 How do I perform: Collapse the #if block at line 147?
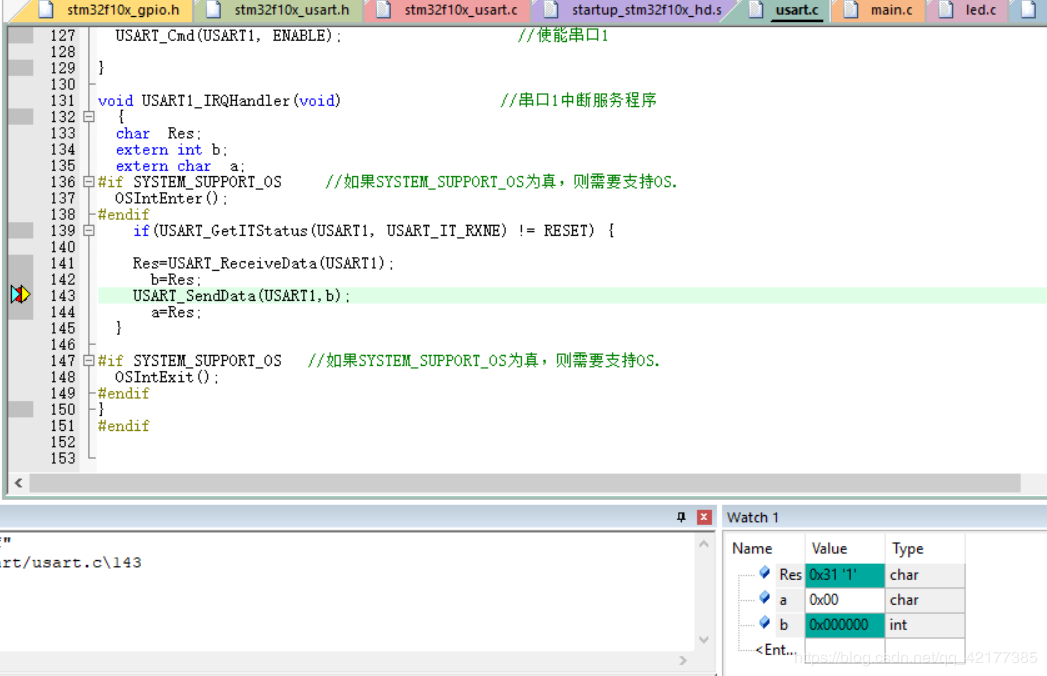point(89,361)
